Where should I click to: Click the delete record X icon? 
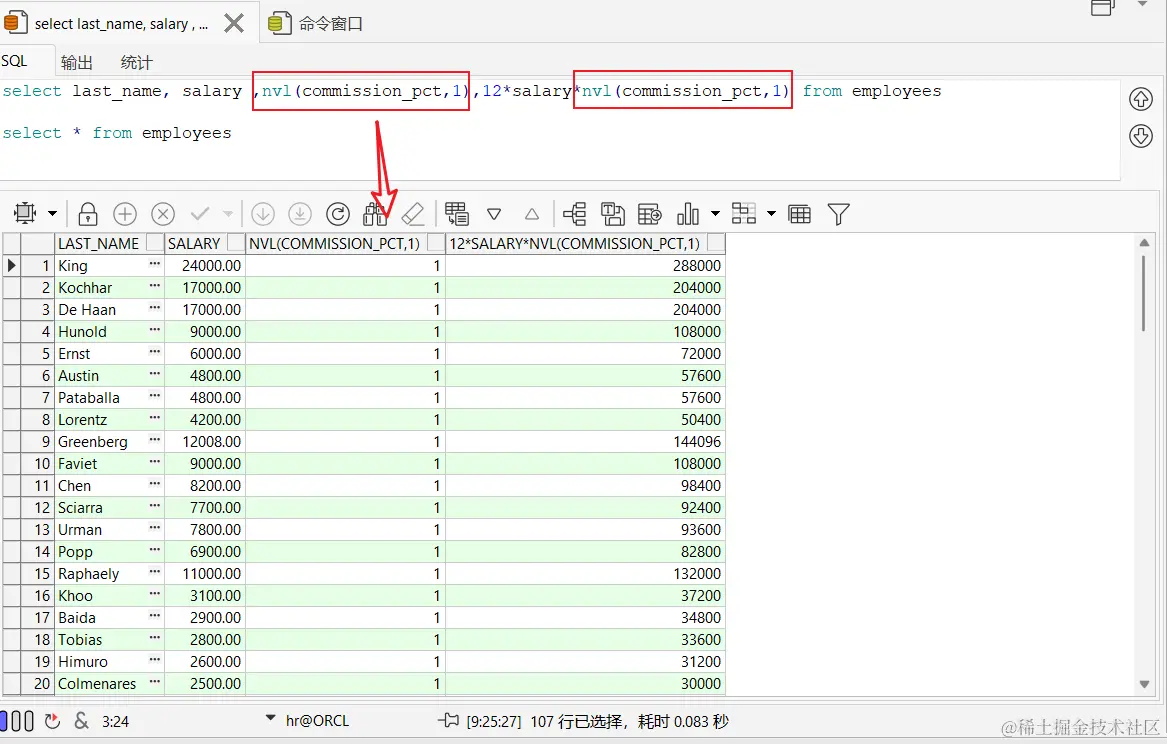click(x=163, y=214)
